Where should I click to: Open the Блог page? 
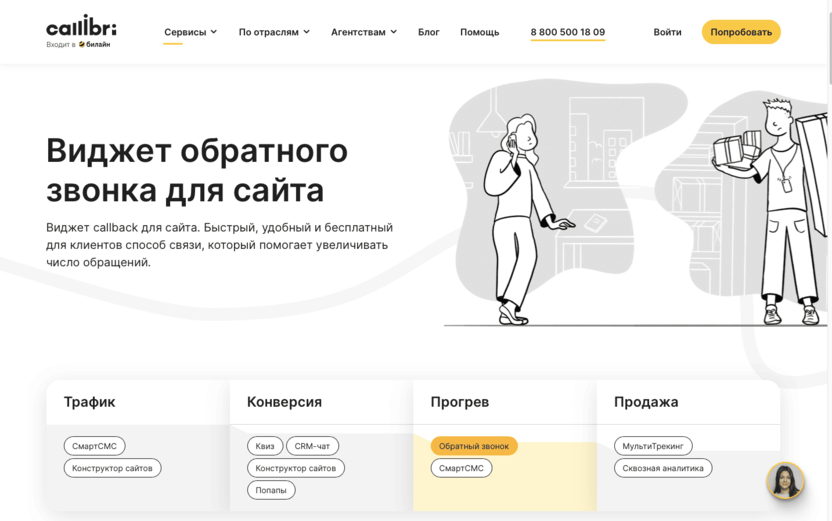(428, 32)
